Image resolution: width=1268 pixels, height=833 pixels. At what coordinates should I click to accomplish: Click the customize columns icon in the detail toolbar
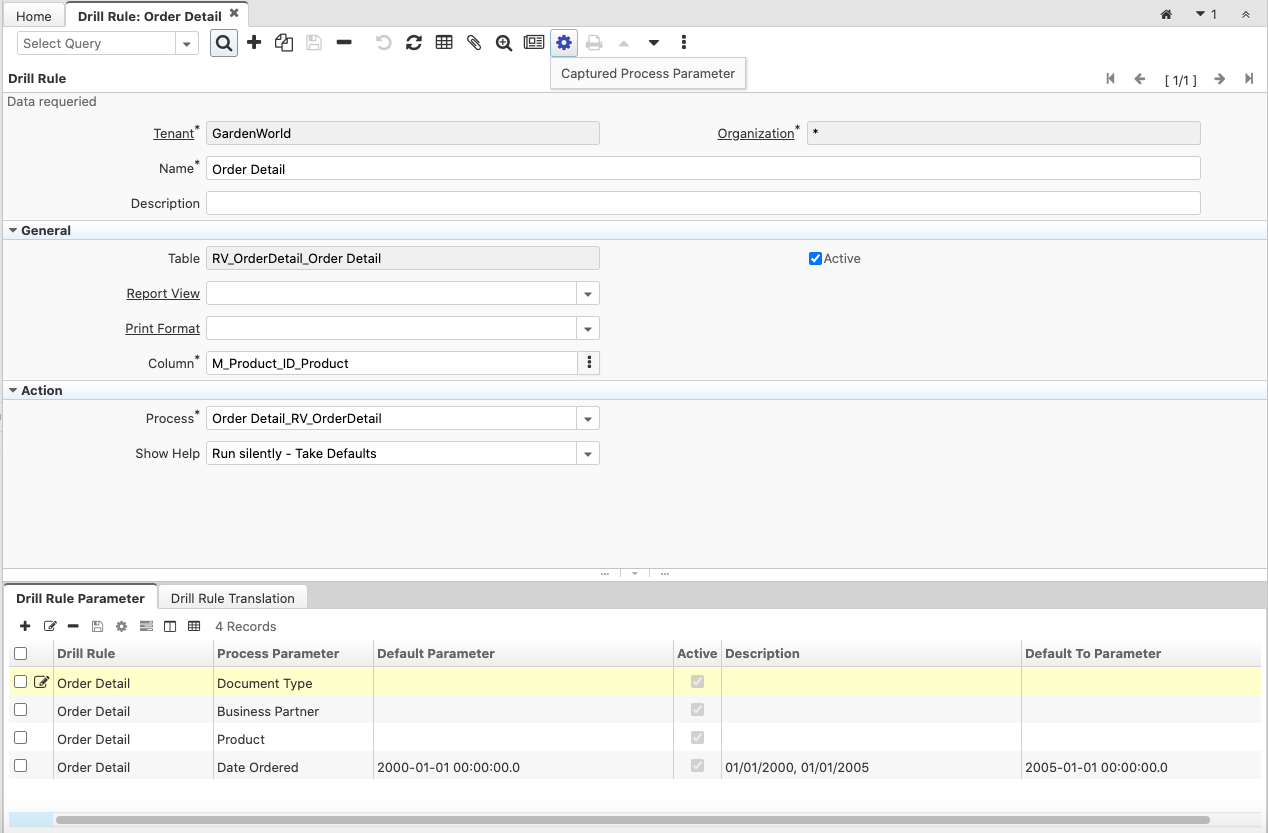coord(170,626)
